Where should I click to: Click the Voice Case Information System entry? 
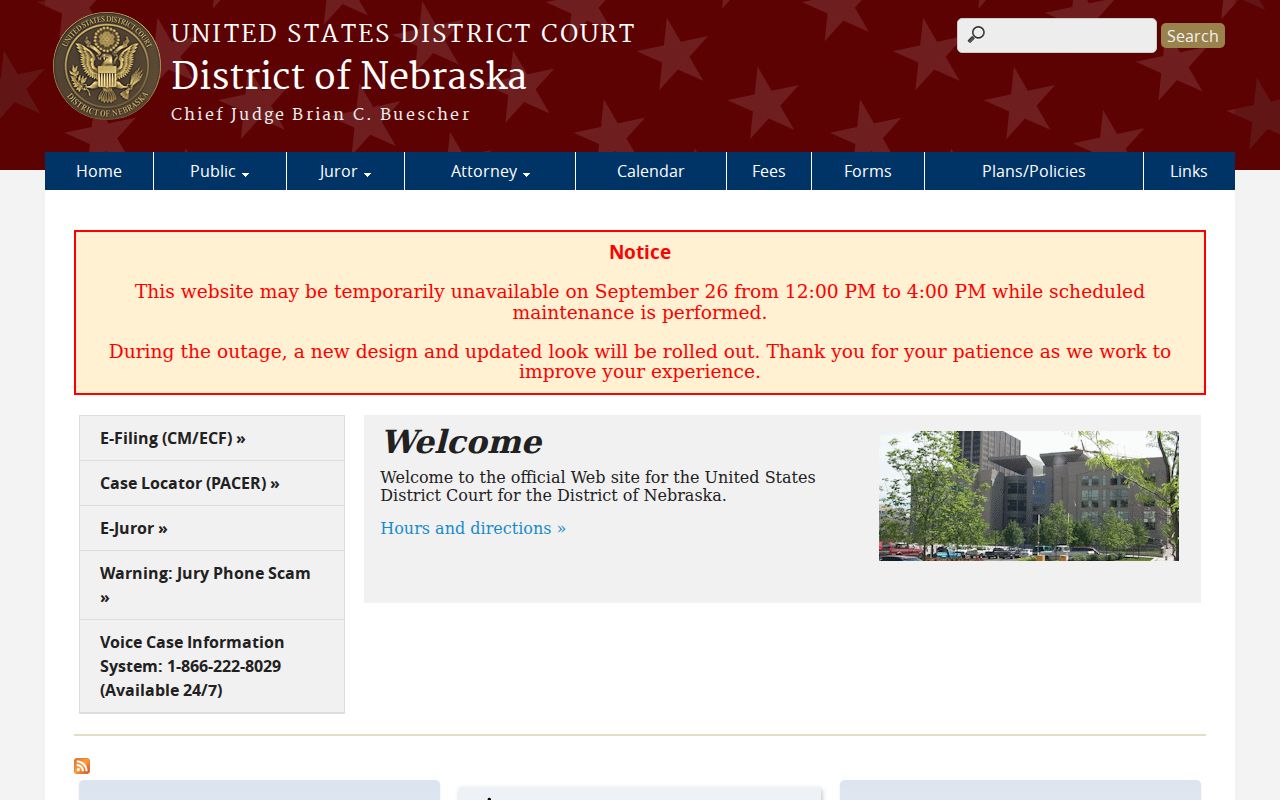[212, 666]
